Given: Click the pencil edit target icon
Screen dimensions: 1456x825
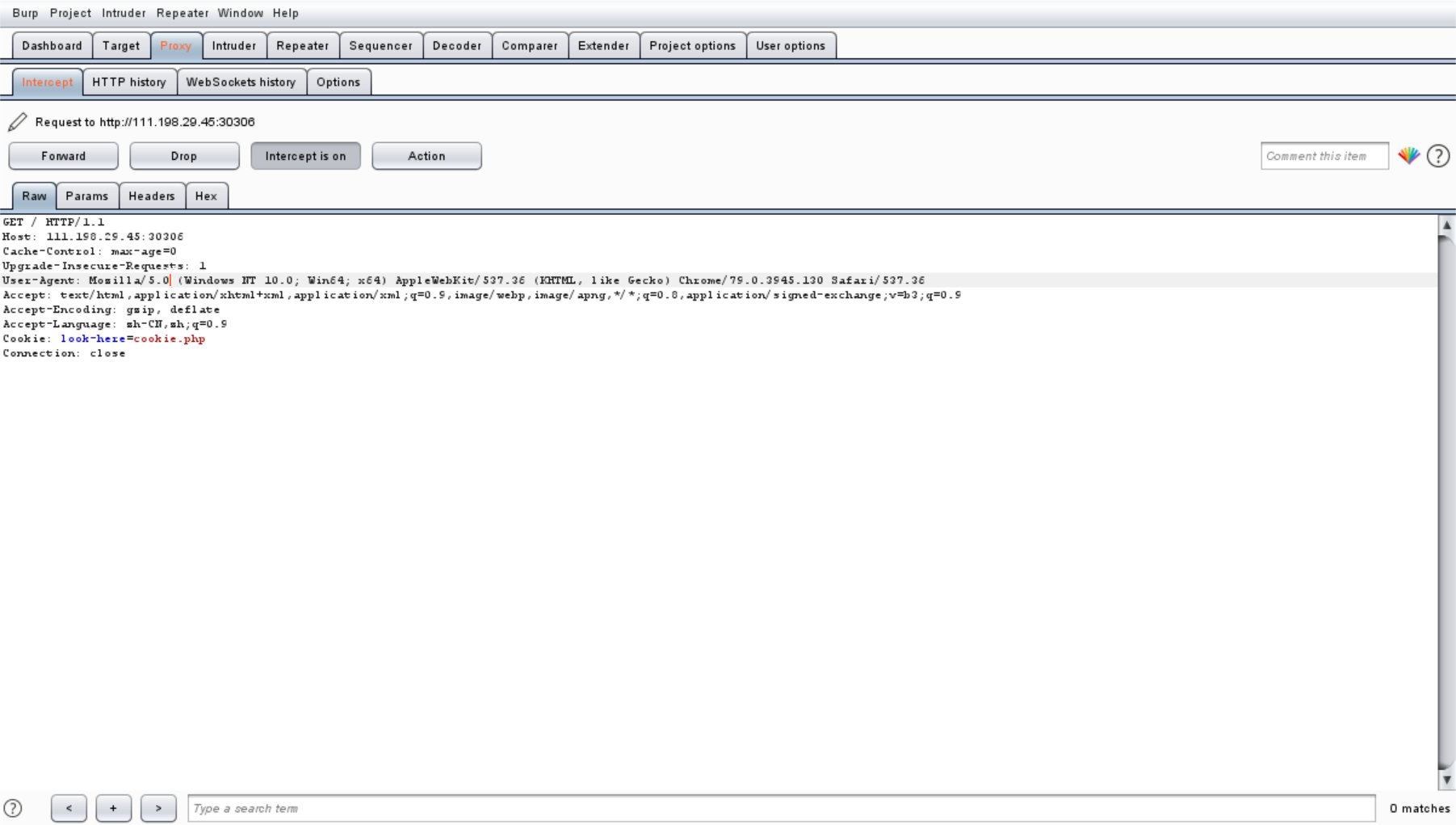Looking at the screenshot, I should pos(17,122).
